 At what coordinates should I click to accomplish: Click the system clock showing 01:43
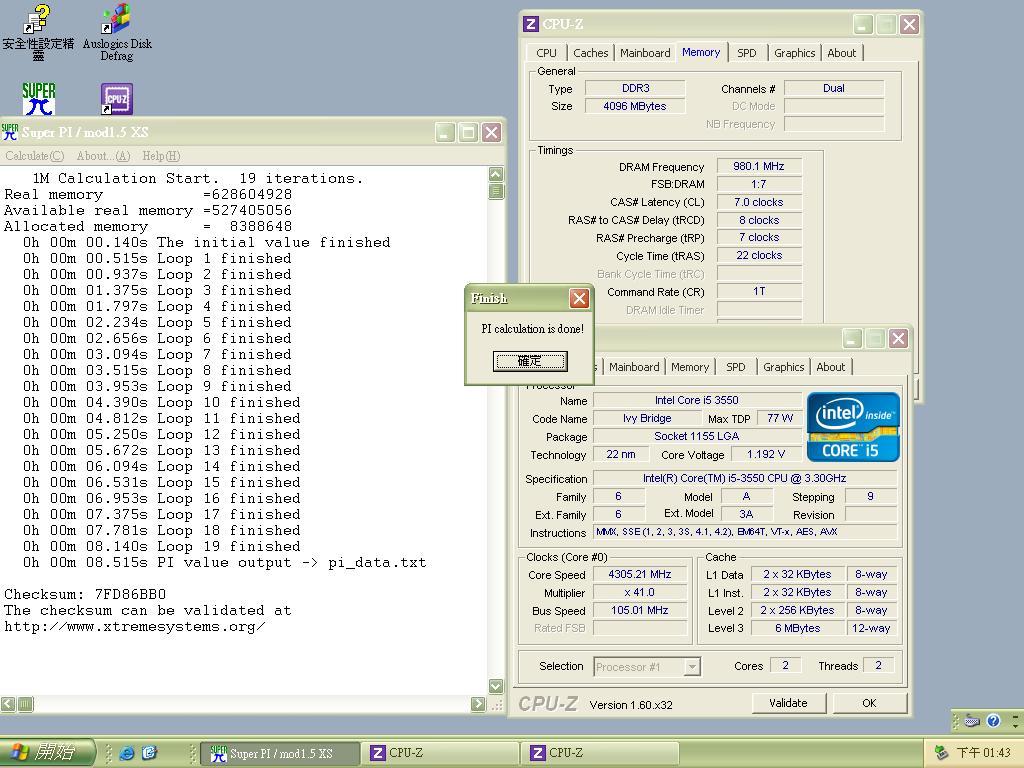[983, 753]
